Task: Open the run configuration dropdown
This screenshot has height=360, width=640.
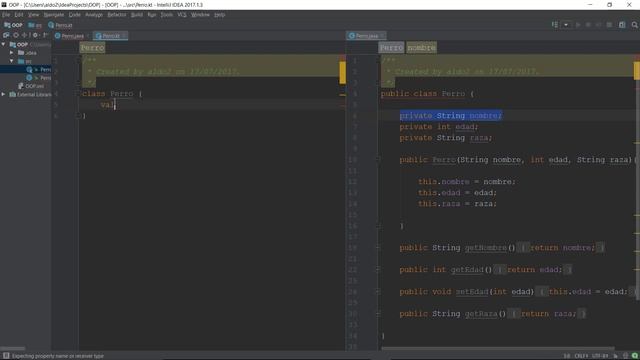Action: [x=566, y=25]
